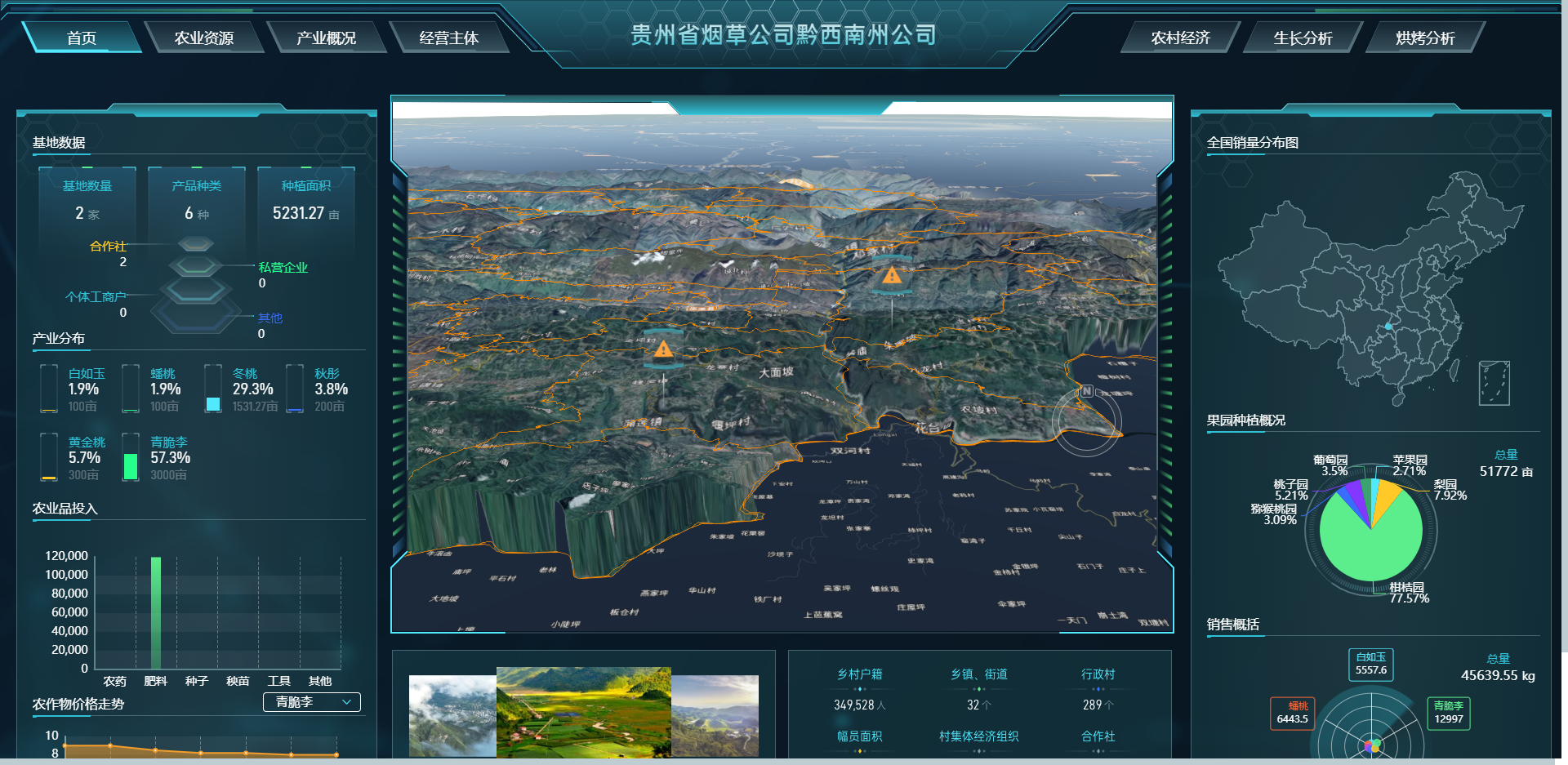Click the compass control on the map

(1086, 420)
